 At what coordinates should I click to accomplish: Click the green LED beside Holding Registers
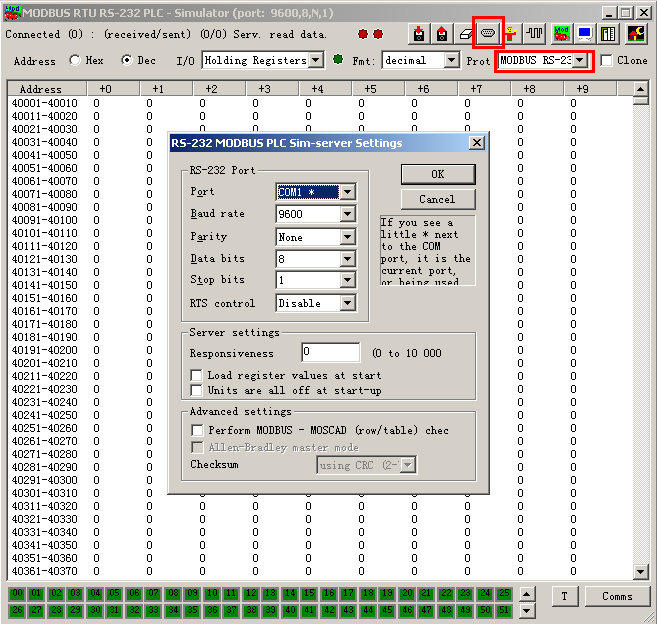(x=338, y=59)
